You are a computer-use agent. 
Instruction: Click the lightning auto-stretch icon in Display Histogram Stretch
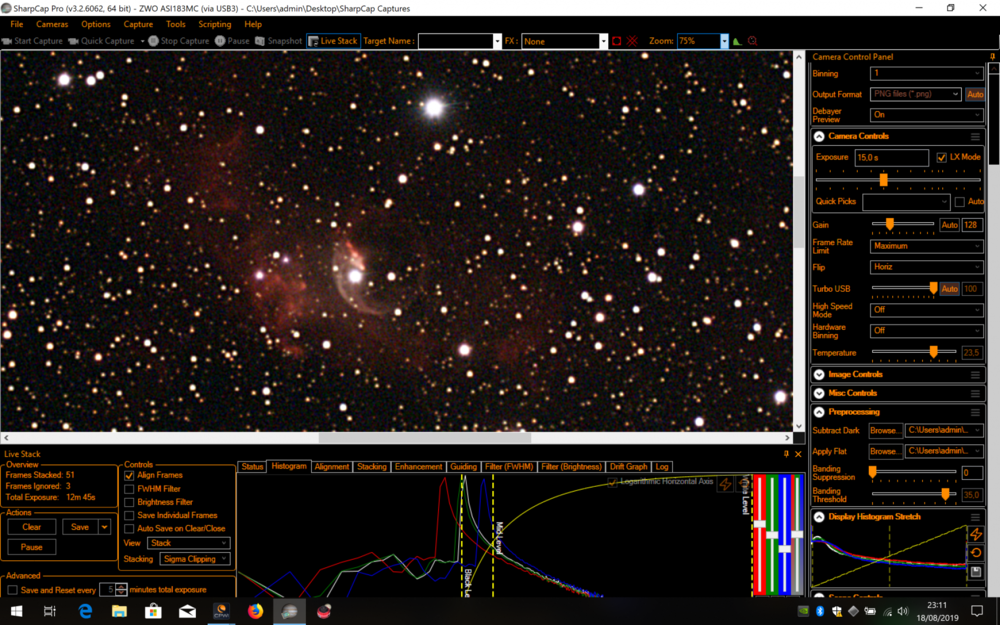point(976,534)
